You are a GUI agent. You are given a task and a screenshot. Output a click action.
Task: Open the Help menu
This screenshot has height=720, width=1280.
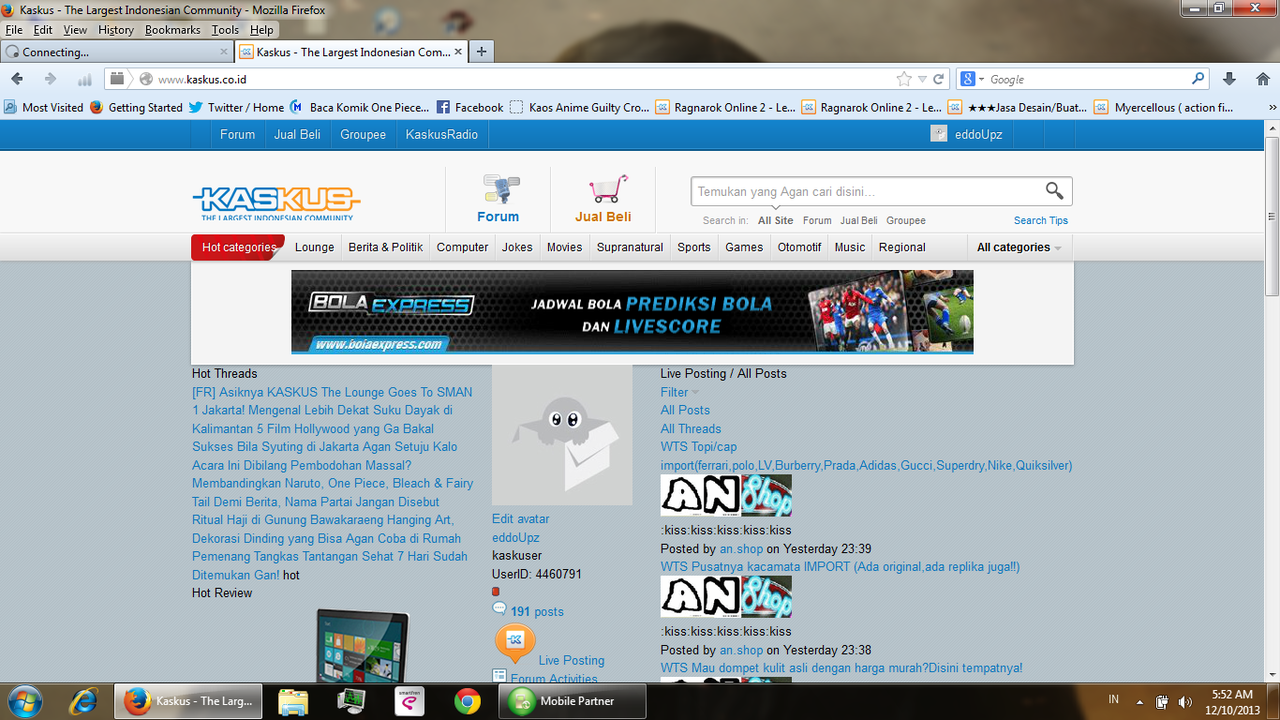pyautogui.click(x=262, y=30)
